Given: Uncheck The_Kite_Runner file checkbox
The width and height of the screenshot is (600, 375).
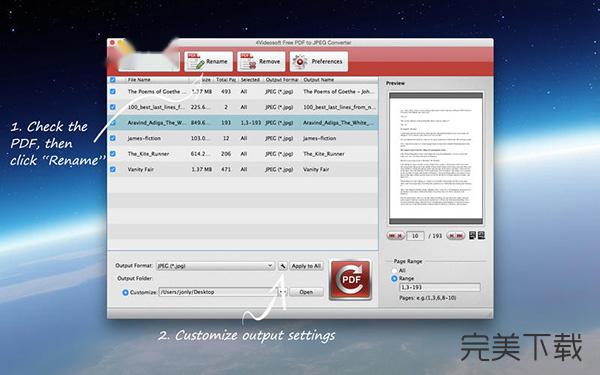Looking at the screenshot, I should [x=112, y=154].
